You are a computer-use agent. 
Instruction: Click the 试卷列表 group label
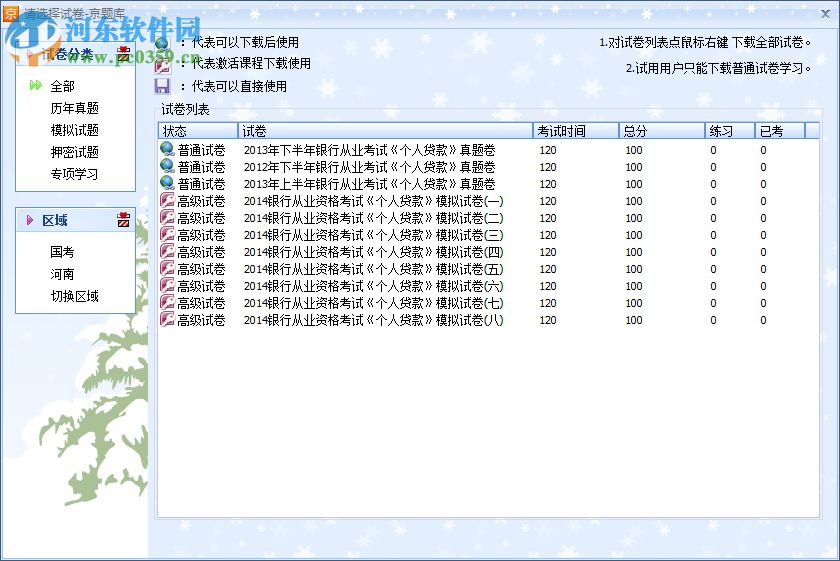185,110
